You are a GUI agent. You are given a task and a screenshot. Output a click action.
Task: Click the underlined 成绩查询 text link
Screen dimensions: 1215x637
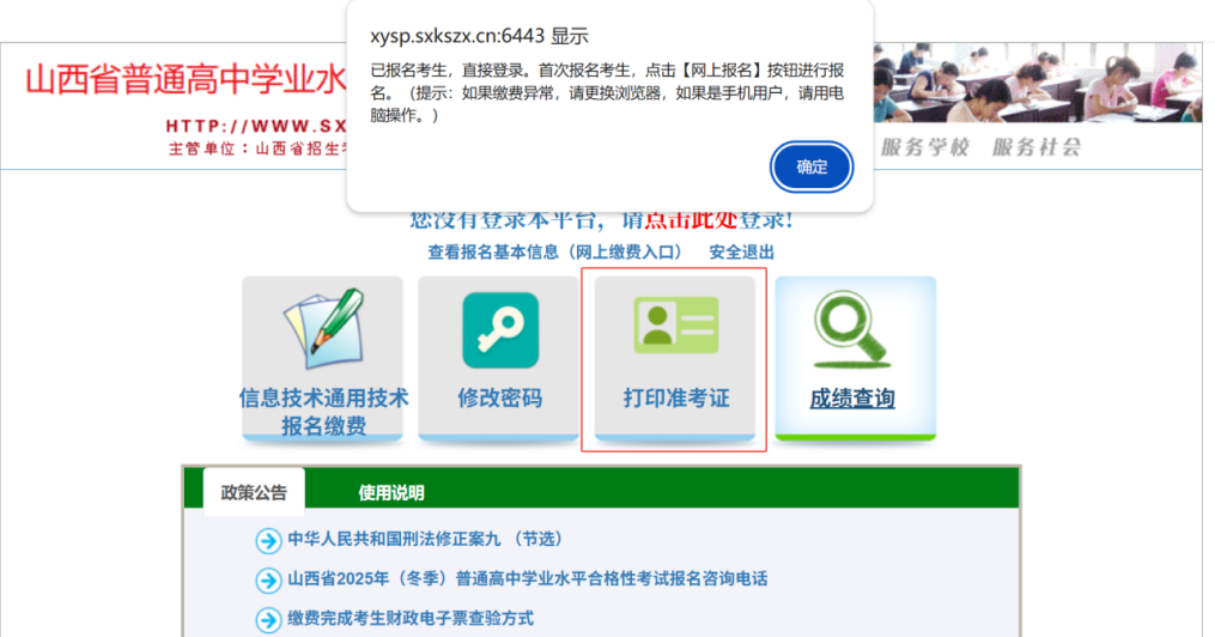pos(852,399)
